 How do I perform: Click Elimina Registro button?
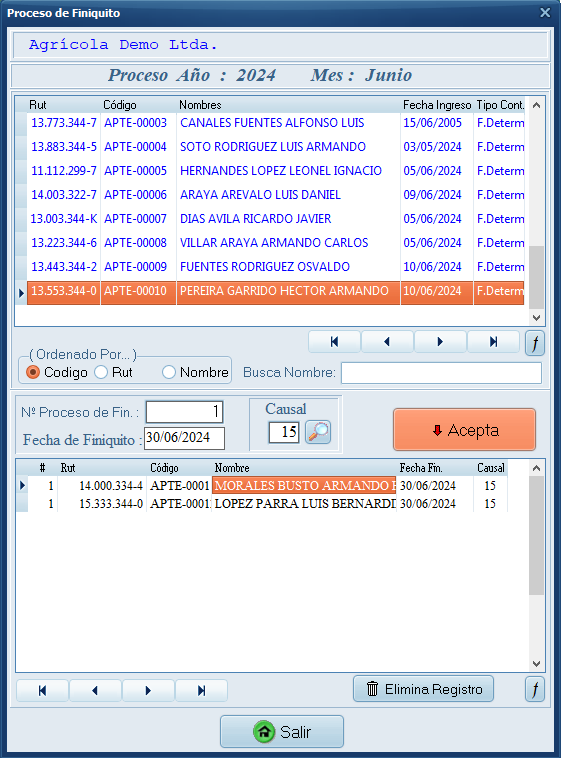(424, 689)
